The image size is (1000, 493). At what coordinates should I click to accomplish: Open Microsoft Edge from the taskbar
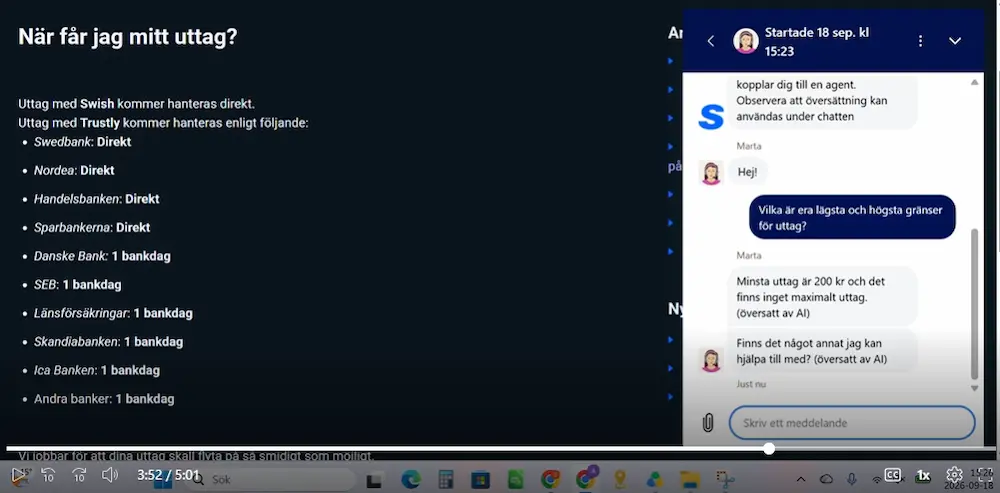click(x=411, y=480)
